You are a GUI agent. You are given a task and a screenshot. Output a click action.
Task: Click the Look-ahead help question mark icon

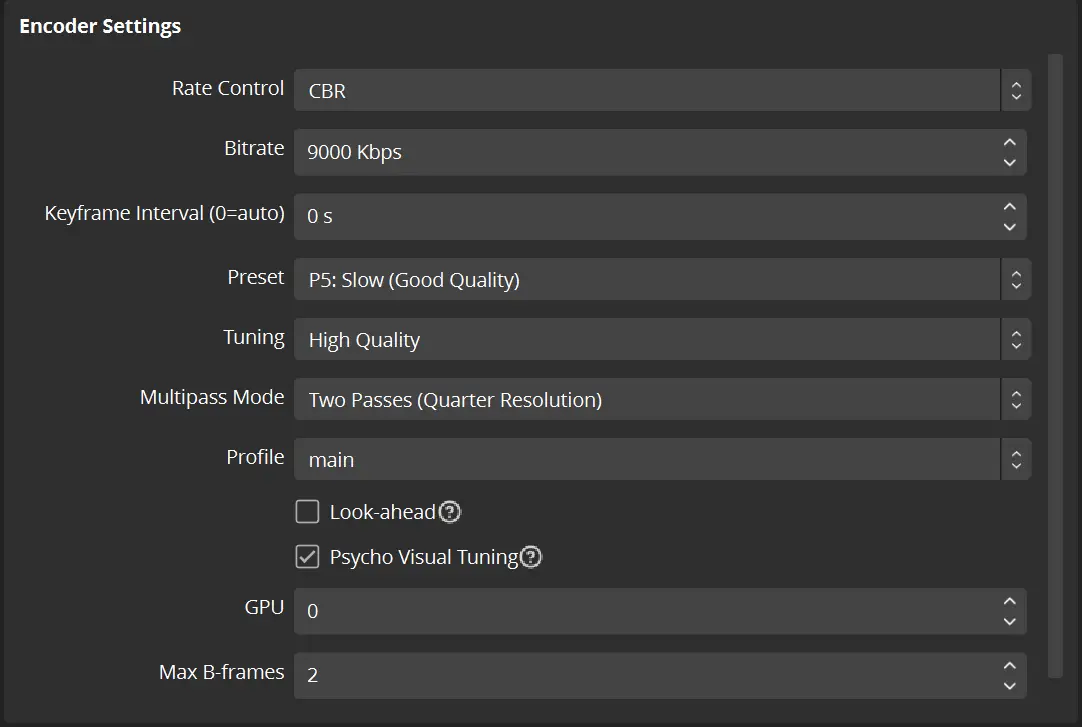point(450,513)
